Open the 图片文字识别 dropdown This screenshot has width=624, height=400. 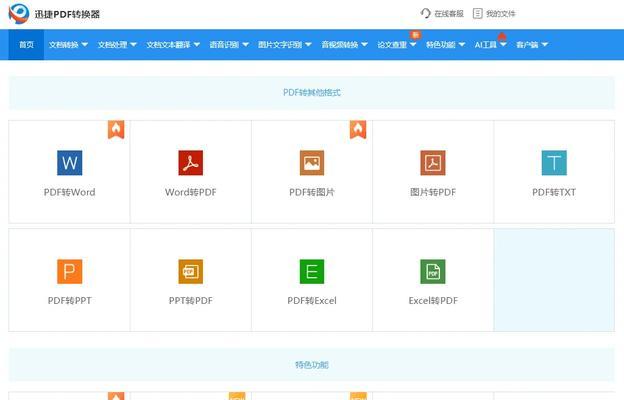point(285,45)
